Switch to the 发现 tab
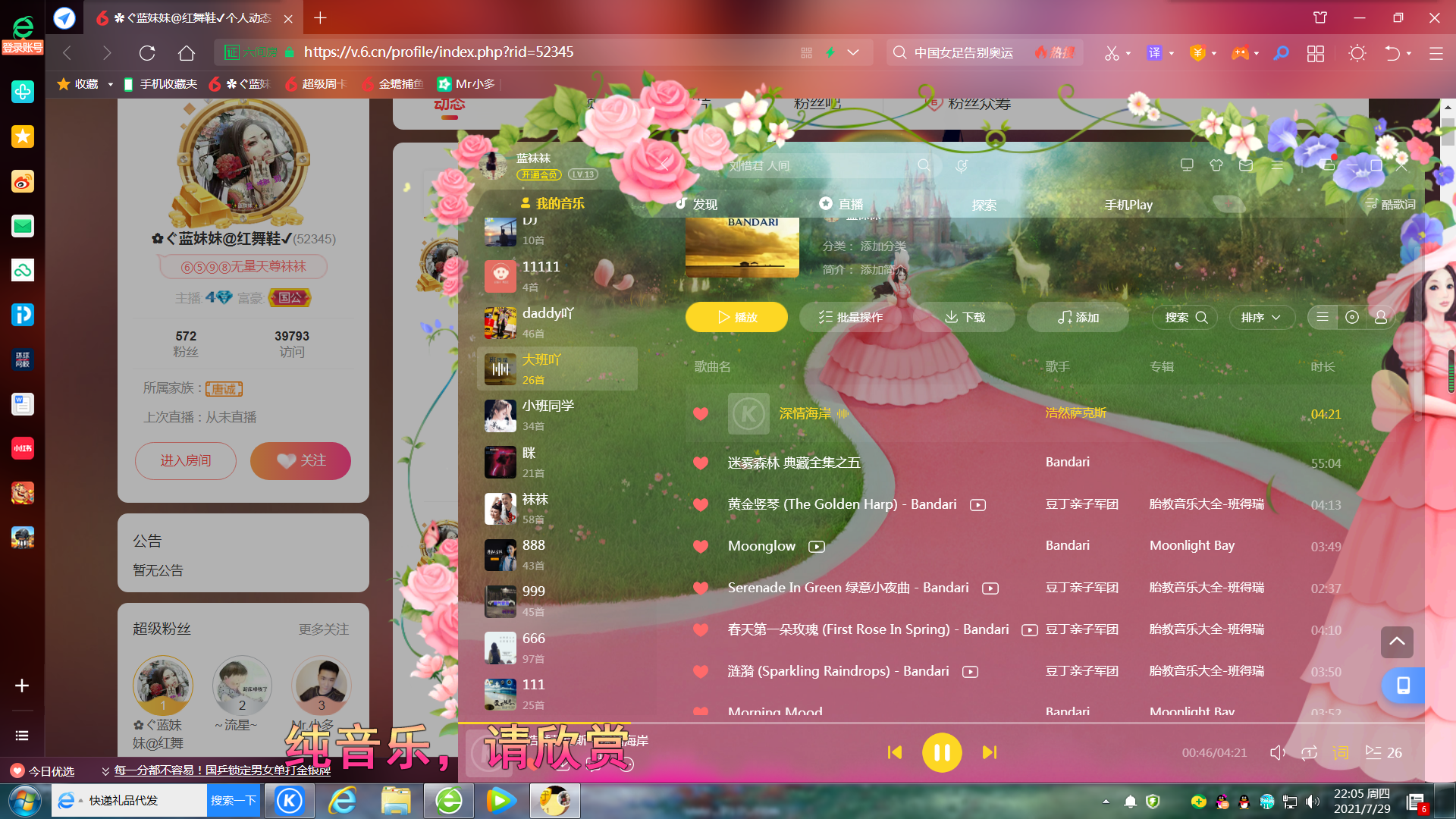 click(x=696, y=204)
